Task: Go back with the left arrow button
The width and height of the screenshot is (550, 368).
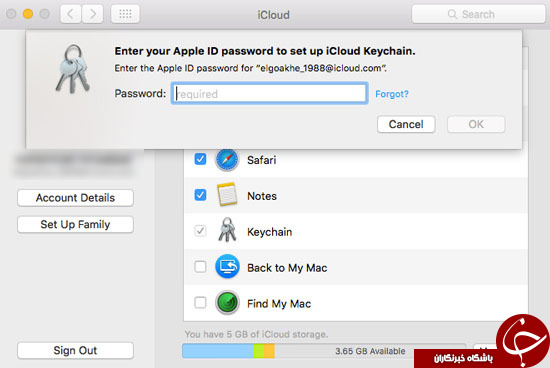Action: 71,14
